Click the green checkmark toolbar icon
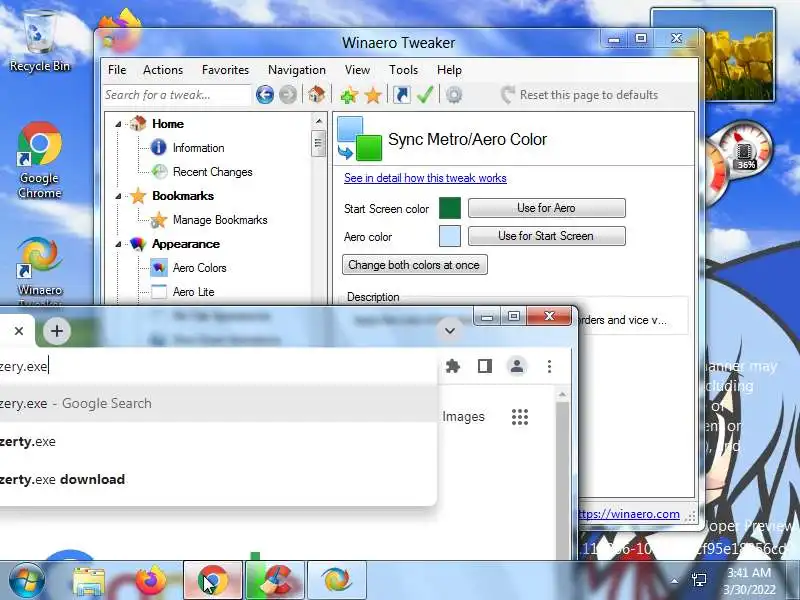The image size is (800, 600). point(425,94)
